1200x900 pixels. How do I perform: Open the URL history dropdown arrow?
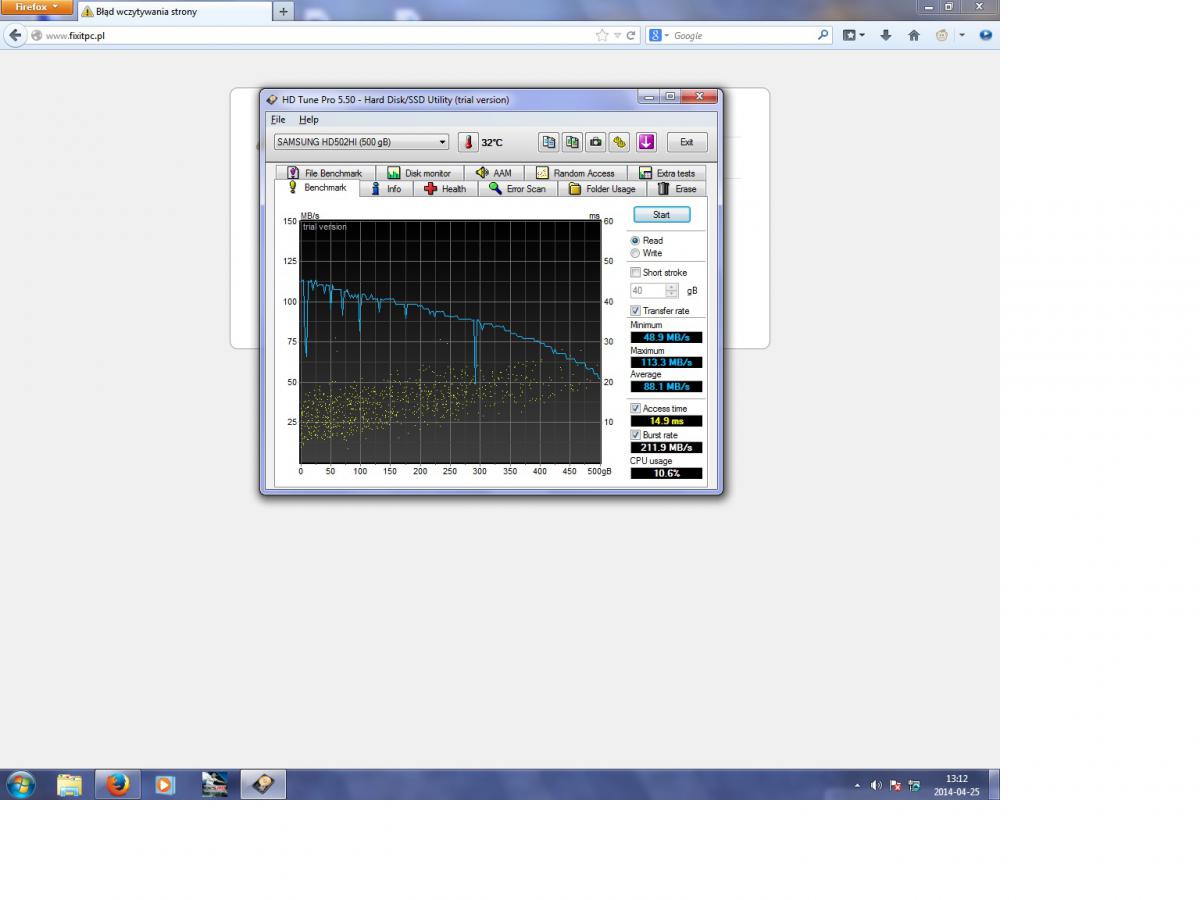point(618,35)
